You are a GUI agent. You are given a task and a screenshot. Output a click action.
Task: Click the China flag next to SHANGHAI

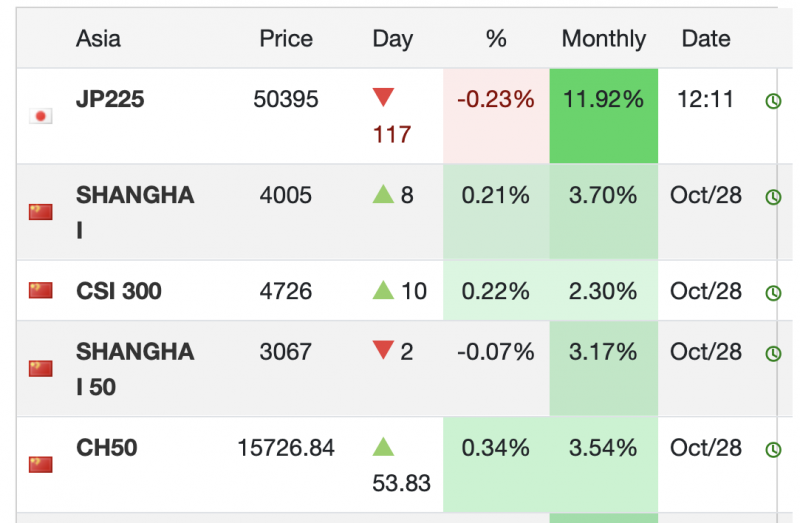(41, 212)
